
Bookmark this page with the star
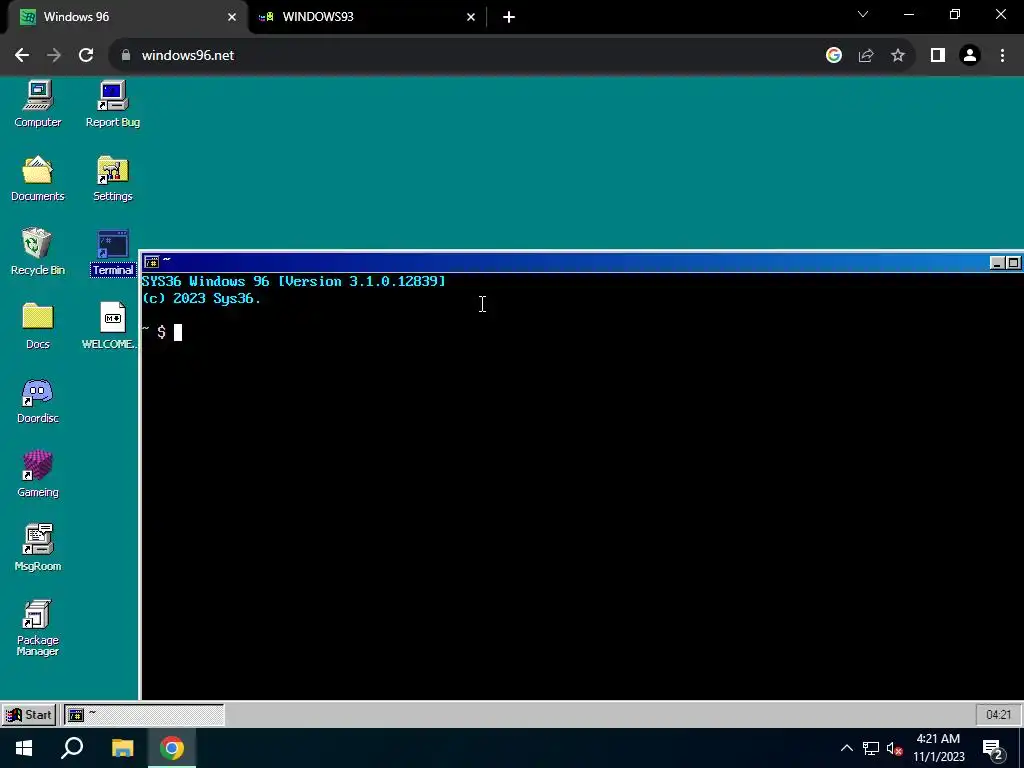[898, 56]
